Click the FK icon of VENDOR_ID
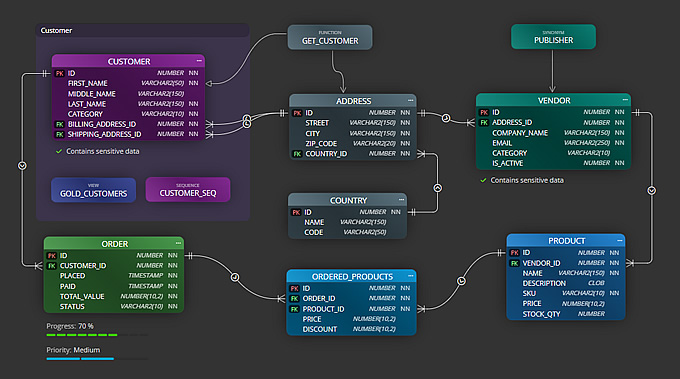The width and height of the screenshot is (680, 379). (x=514, y=263)
